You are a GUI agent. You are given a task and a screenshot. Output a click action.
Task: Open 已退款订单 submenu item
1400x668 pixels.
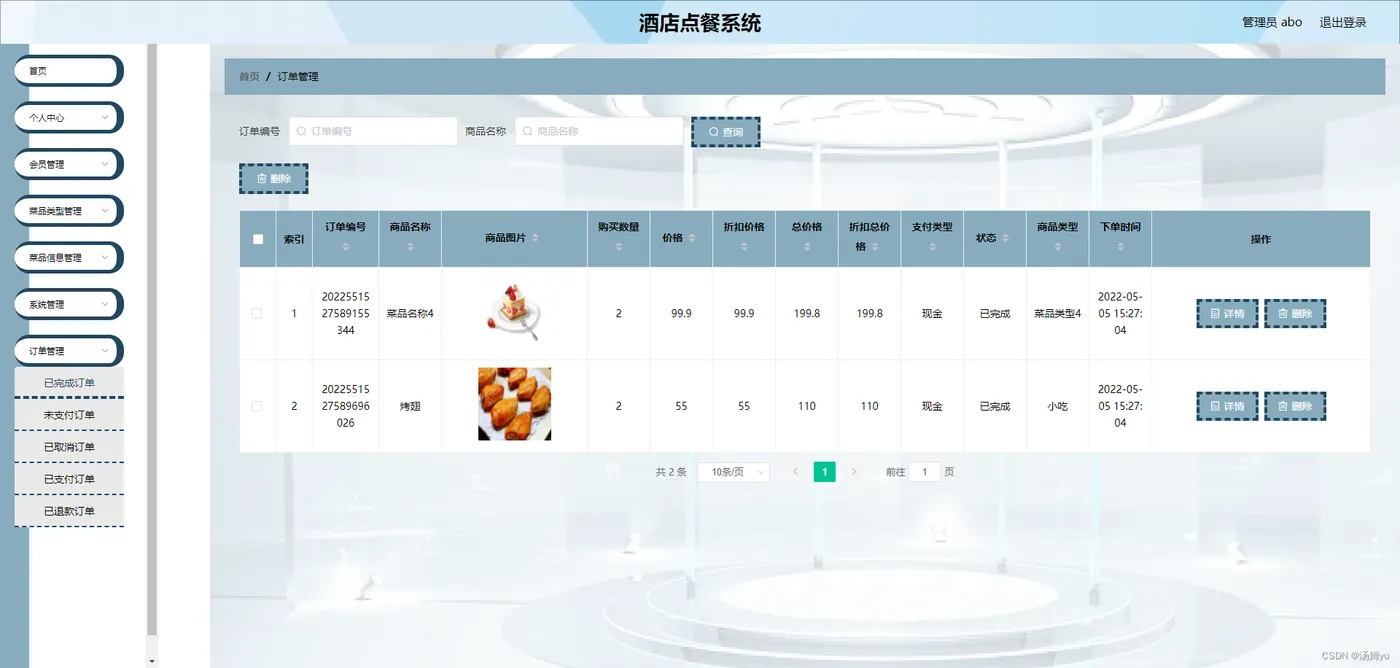69,511
